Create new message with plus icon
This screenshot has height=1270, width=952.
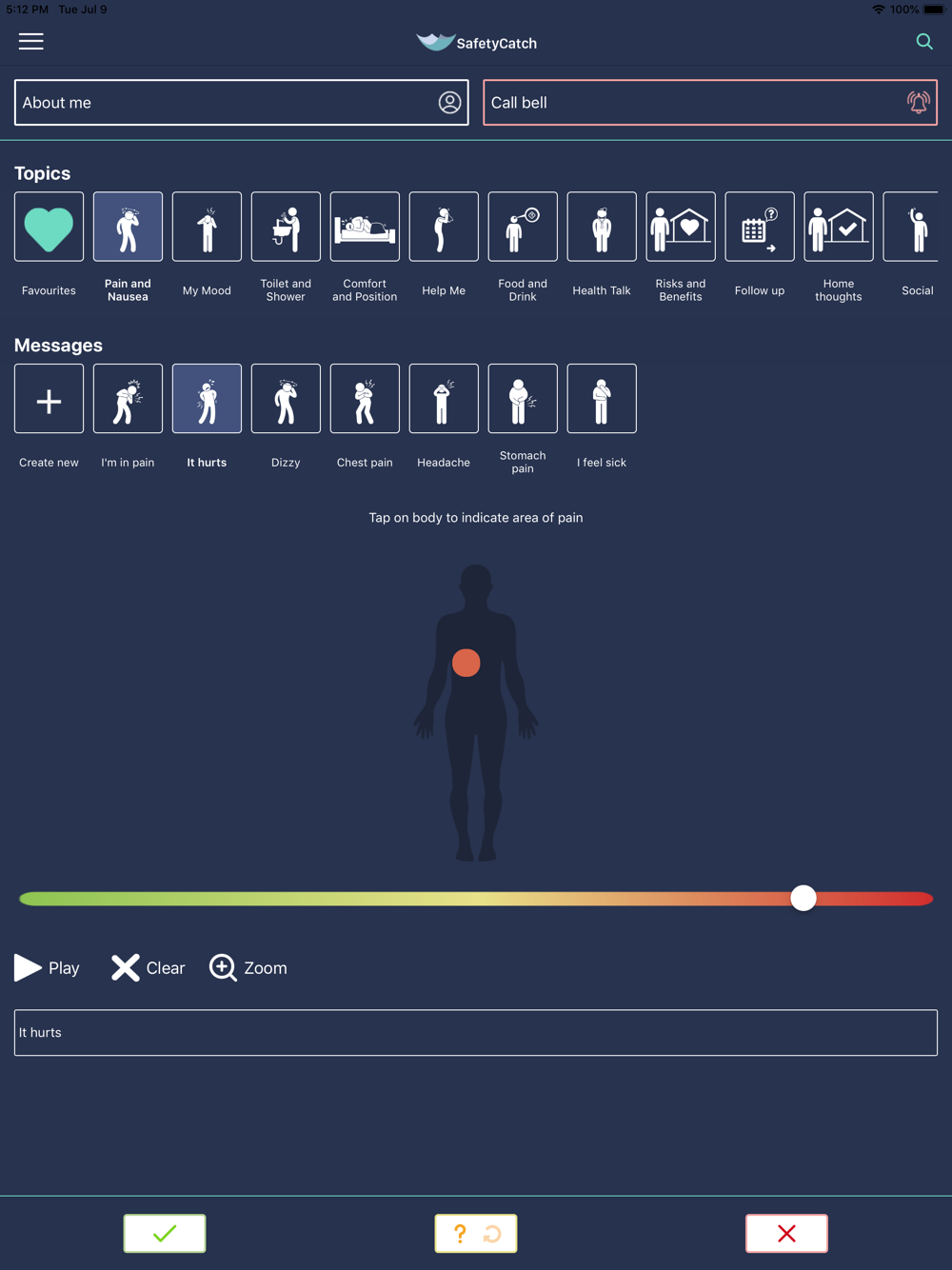coord(49,399)
